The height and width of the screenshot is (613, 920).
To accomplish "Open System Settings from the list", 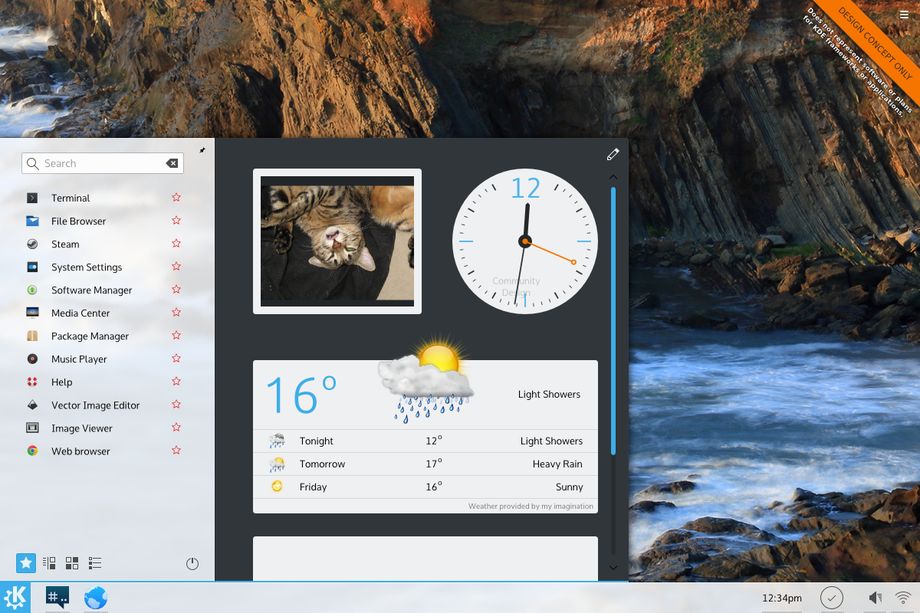I will tap(86, 267).
